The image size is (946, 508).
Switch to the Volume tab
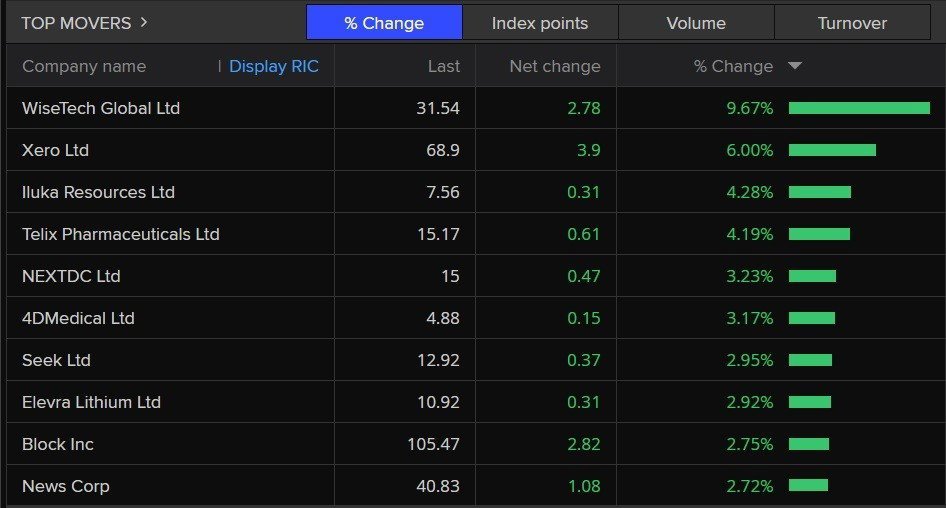696,22
